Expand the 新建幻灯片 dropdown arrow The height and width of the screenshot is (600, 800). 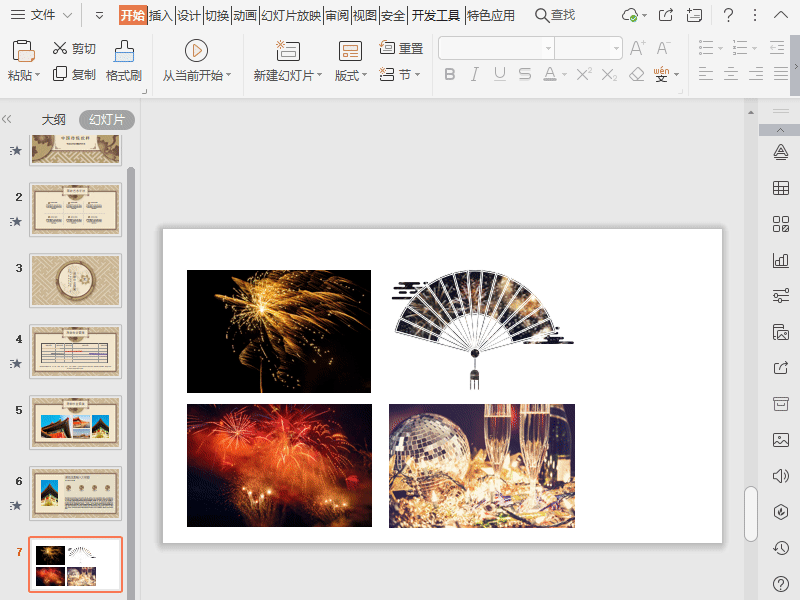coord(320,76)
